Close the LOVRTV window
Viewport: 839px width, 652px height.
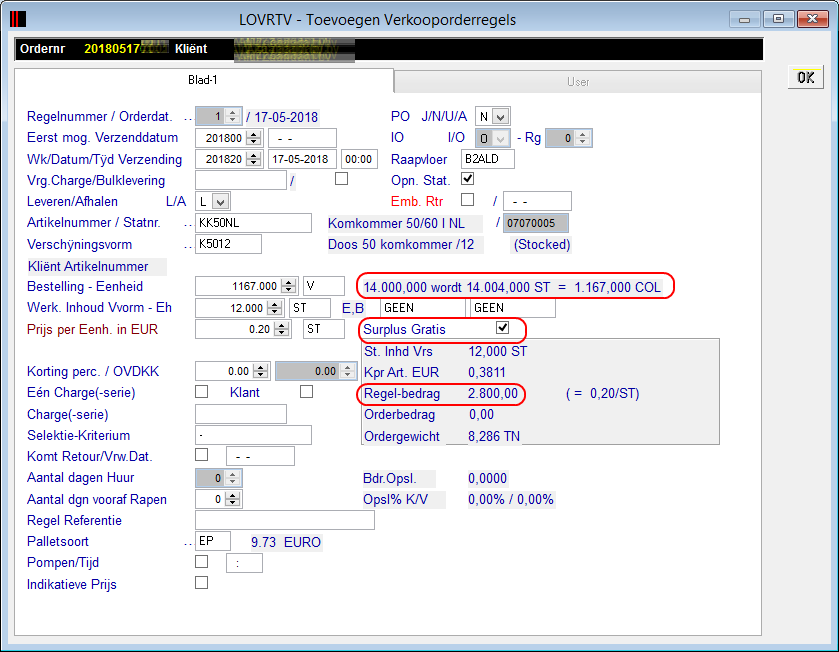tap(812, 19)
